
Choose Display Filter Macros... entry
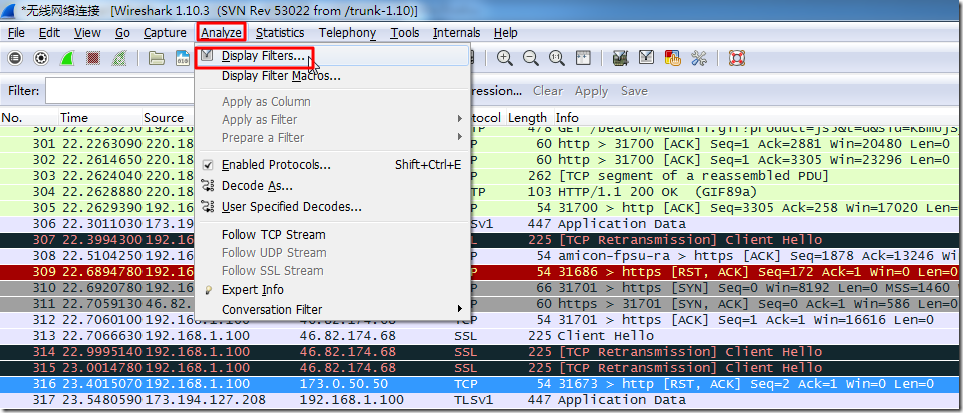coord(281,76)
